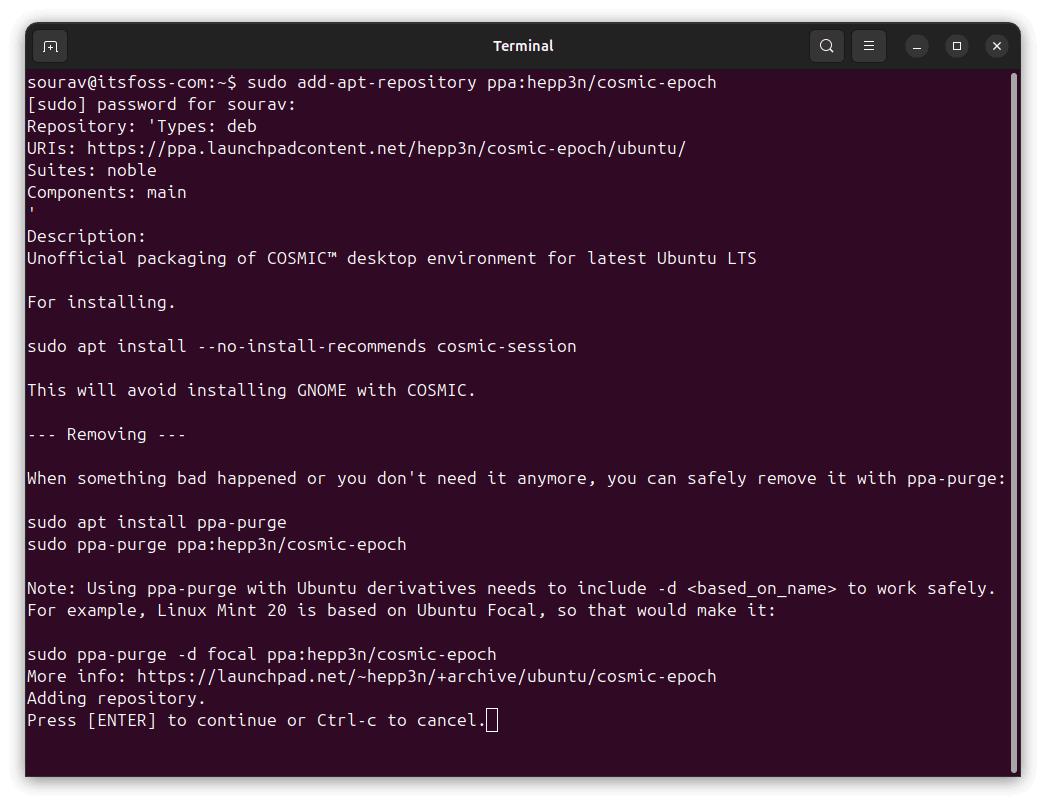
Task: Open the hamburger menu
Action: (x=869, y=46)
